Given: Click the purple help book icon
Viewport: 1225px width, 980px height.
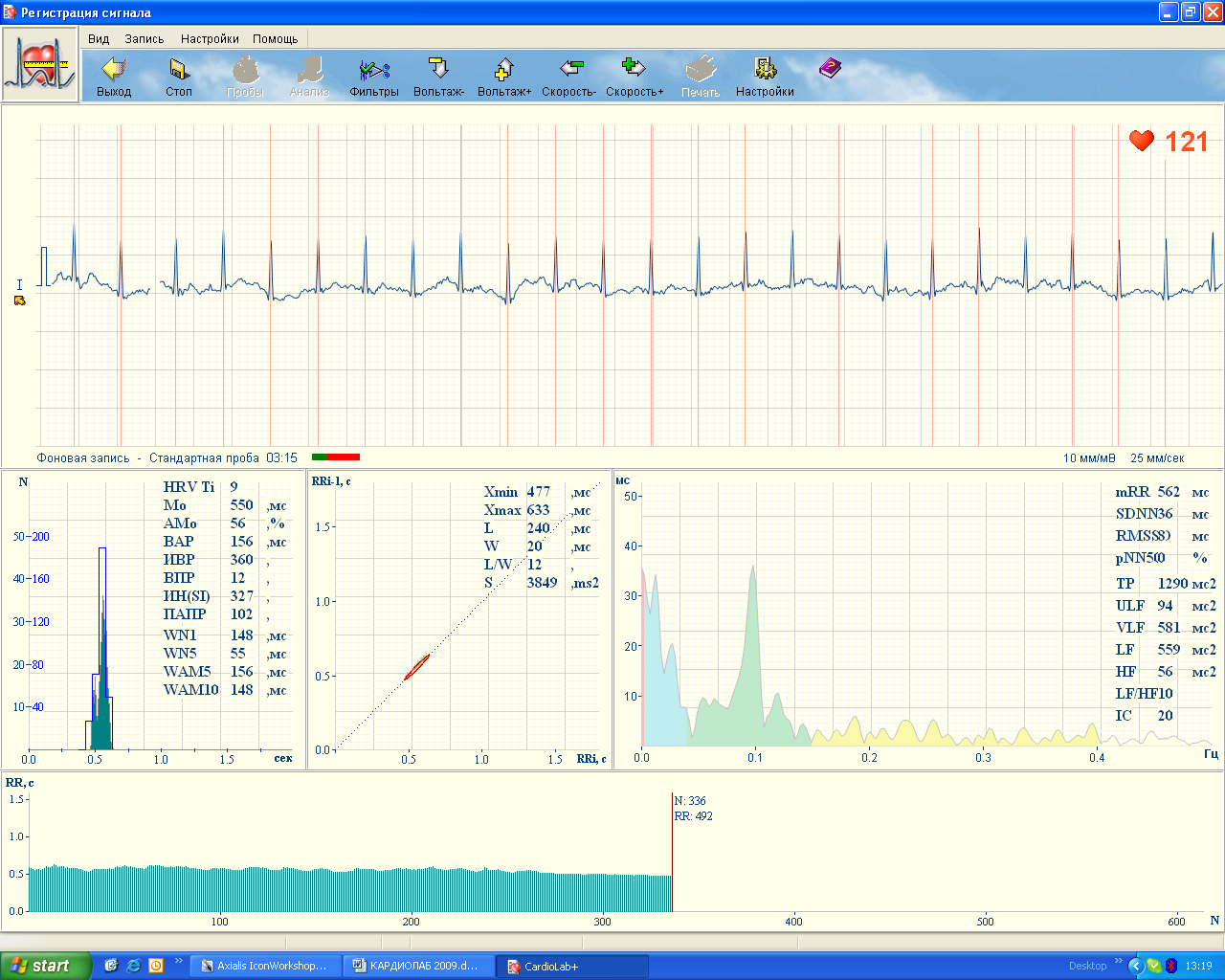Looking at the screenshot, I should [830, 69].
